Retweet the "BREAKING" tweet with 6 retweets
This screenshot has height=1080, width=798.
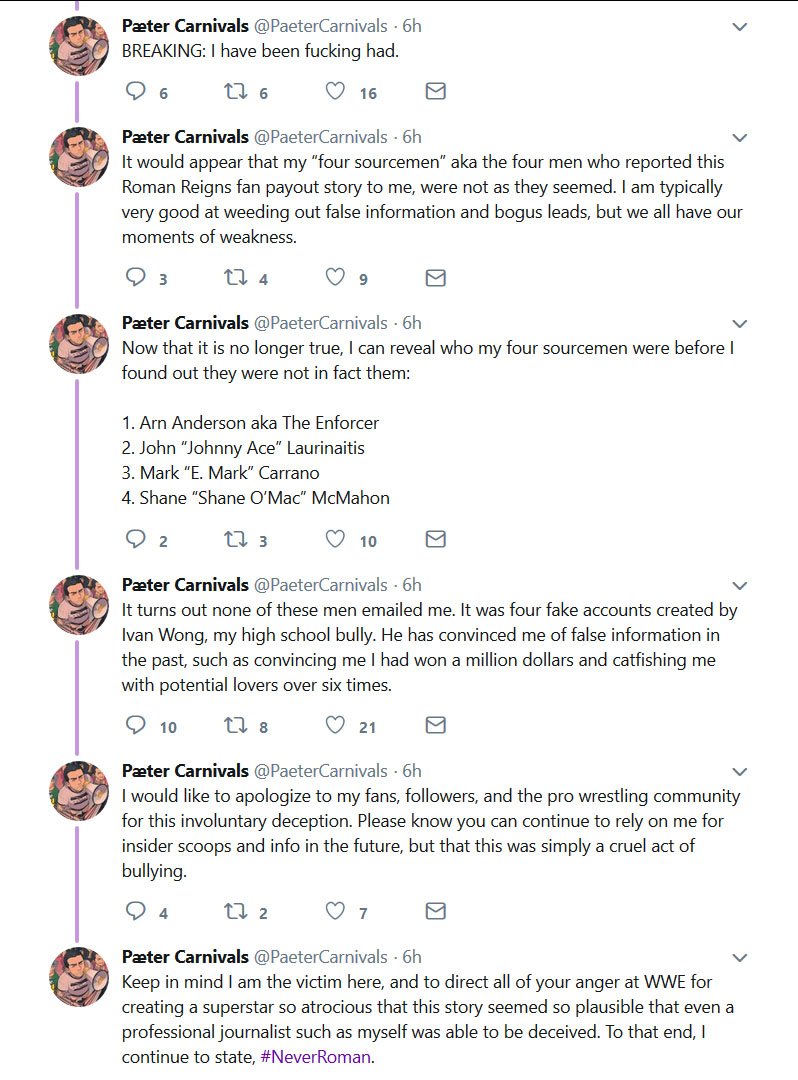coord(234,92)
